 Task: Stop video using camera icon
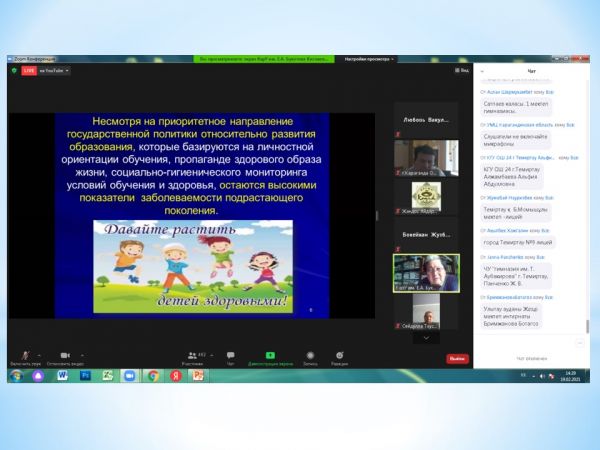click(65, 355)
